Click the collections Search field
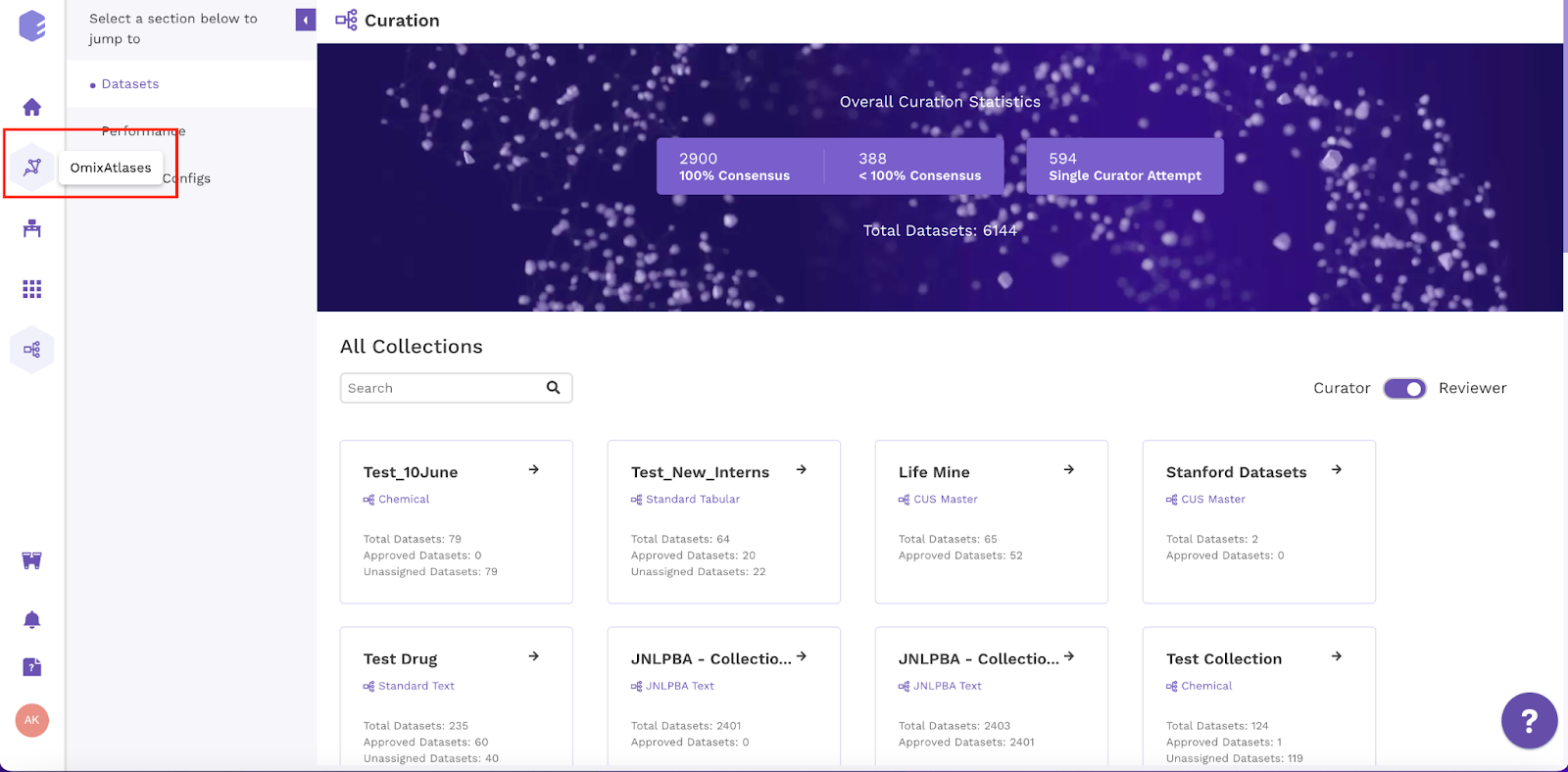 (x=456, y=388)
